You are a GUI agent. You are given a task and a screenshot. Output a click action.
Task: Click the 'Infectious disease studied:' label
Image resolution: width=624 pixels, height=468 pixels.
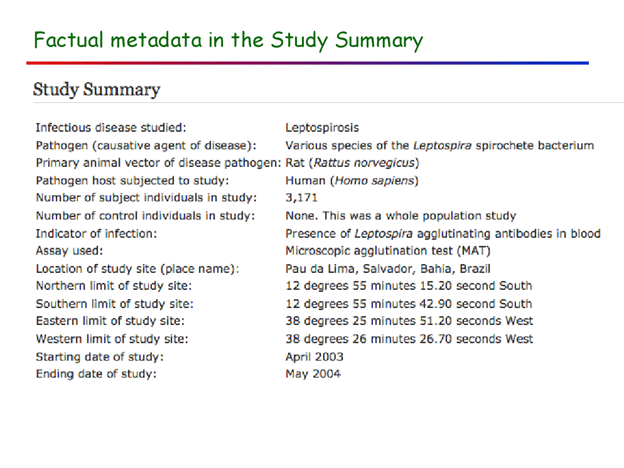pos(110,128)
